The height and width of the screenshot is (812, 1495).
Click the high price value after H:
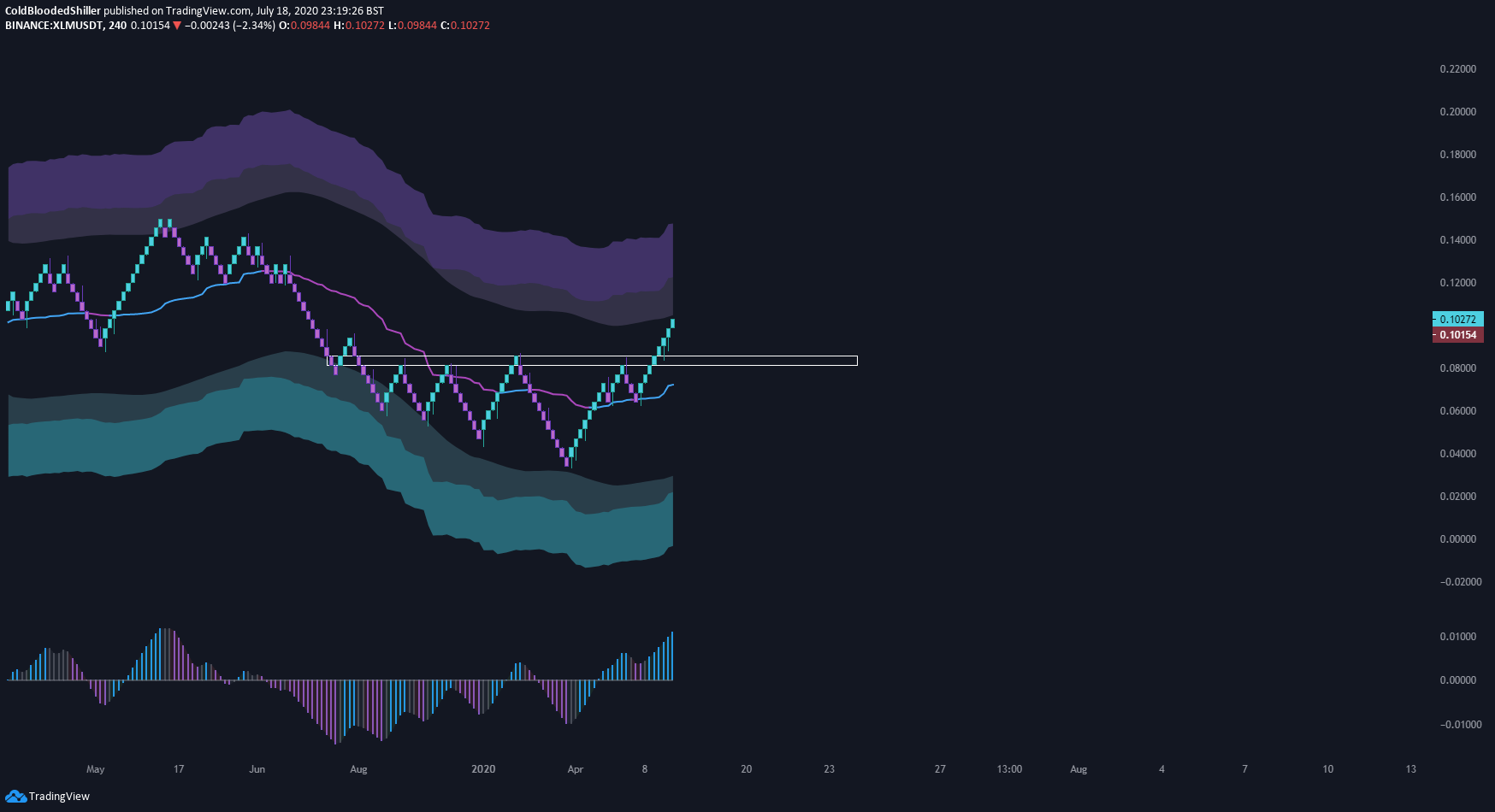pyautogui.click(x=364, y=26)
